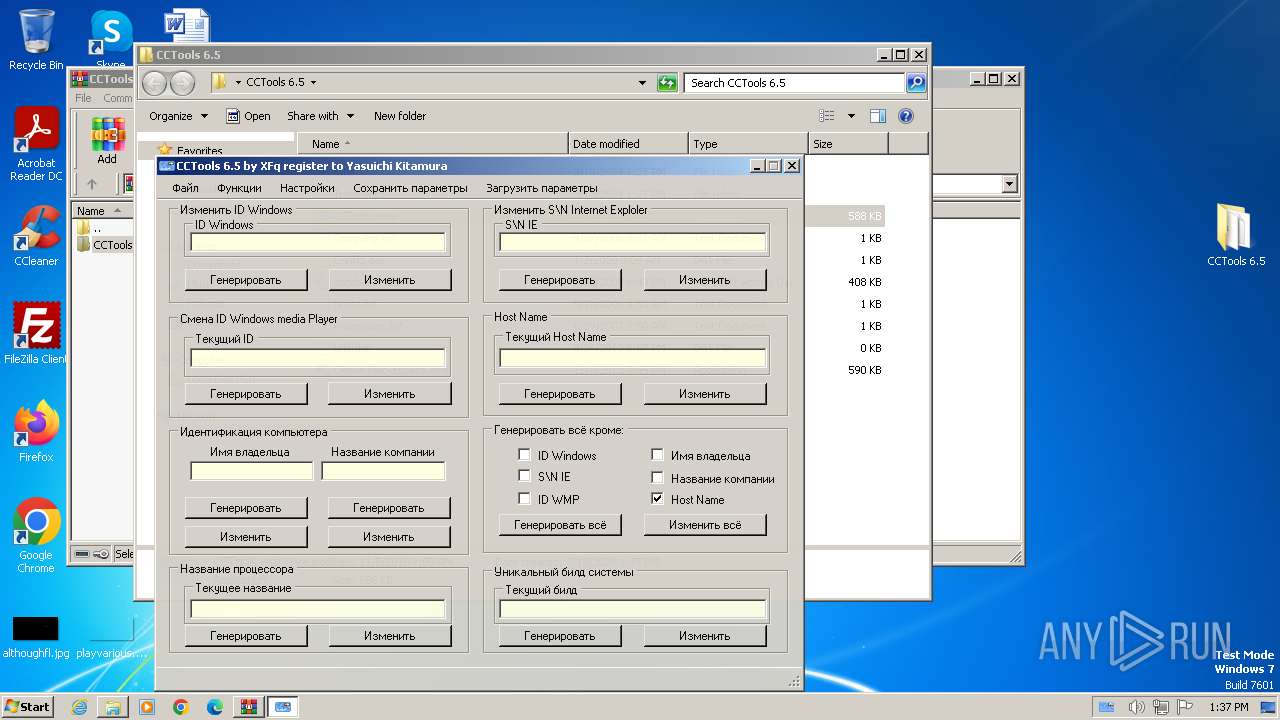Click the Explorer forward arrow button
1280x720 pixels.
(182, 83)
